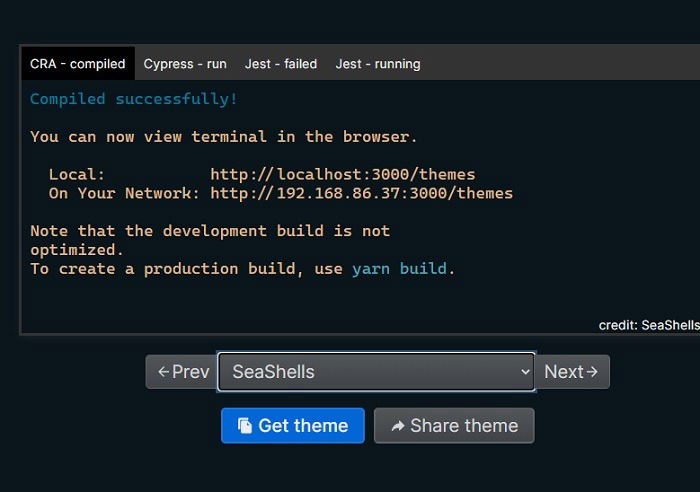Click the credit: SeaShells label

[x=649, y=325]
